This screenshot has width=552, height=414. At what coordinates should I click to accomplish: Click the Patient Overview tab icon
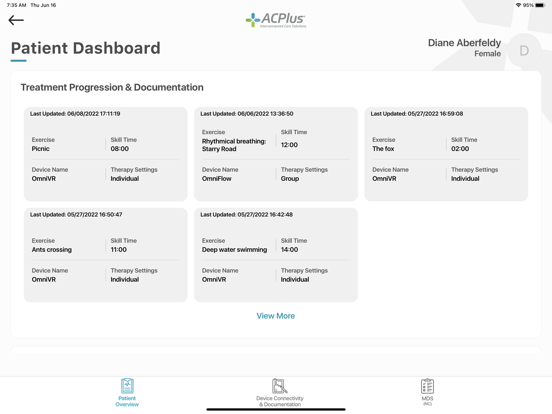[127, 386]
